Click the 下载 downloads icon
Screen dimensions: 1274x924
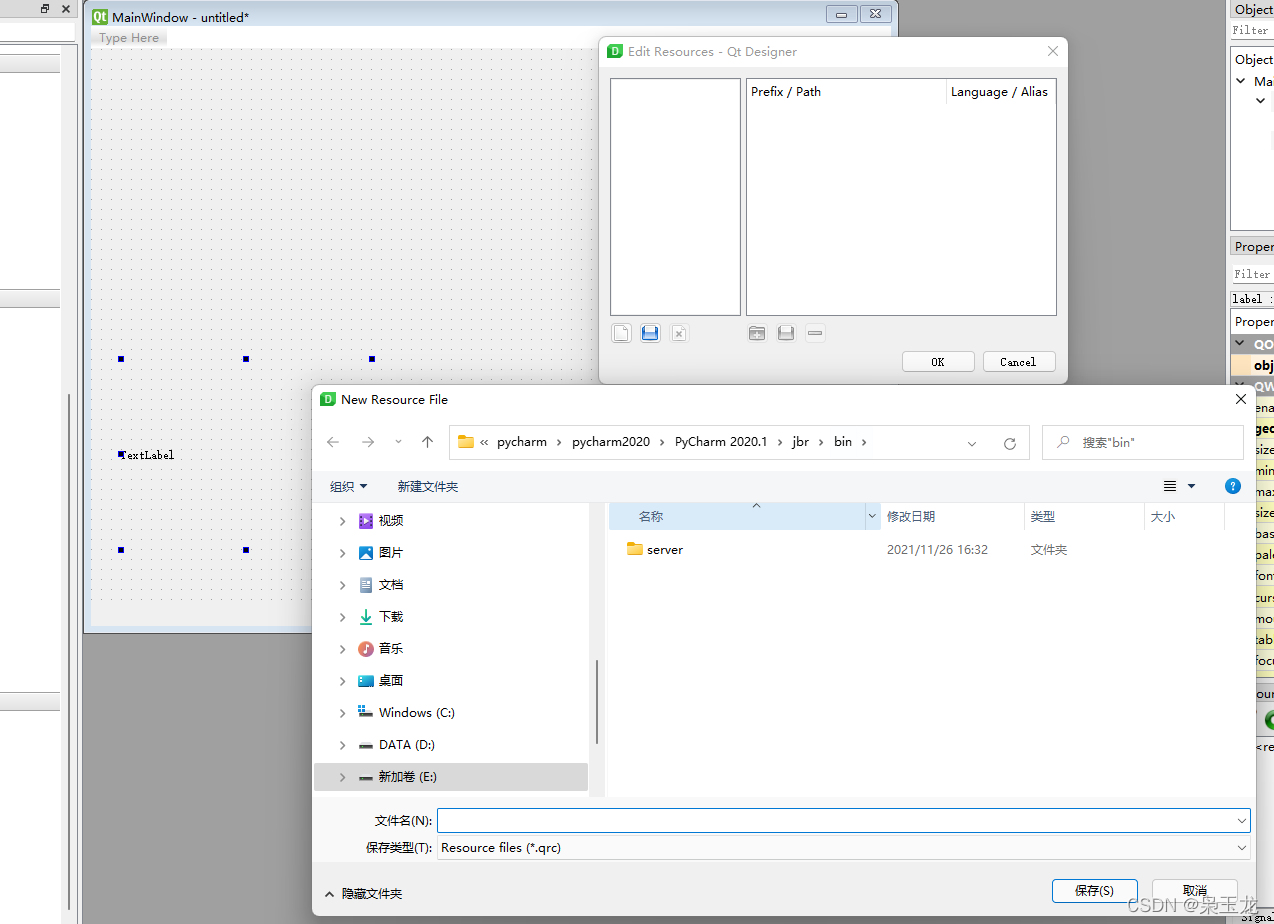pos(366,616)
